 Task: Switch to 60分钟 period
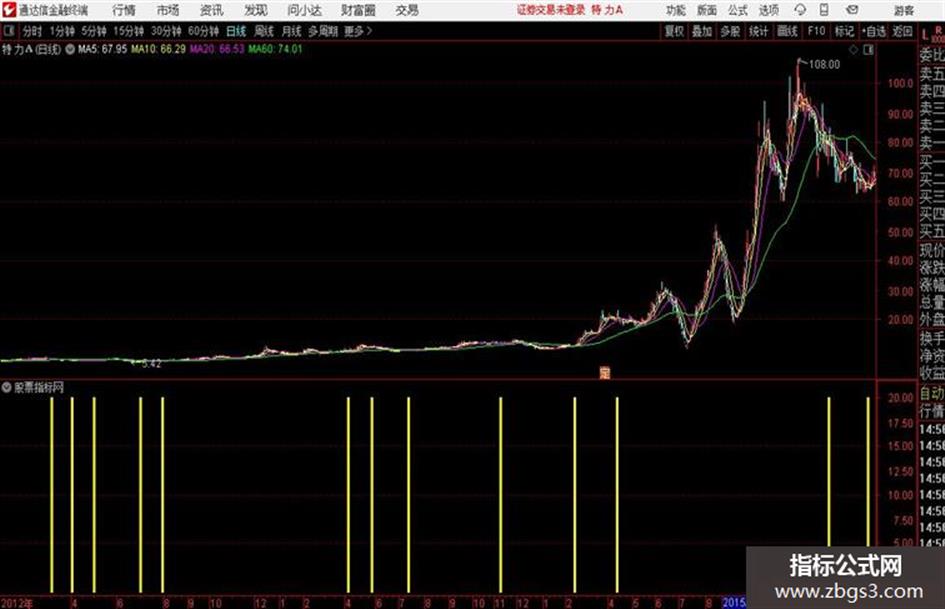pyautogui.click(x=204, y=31)
